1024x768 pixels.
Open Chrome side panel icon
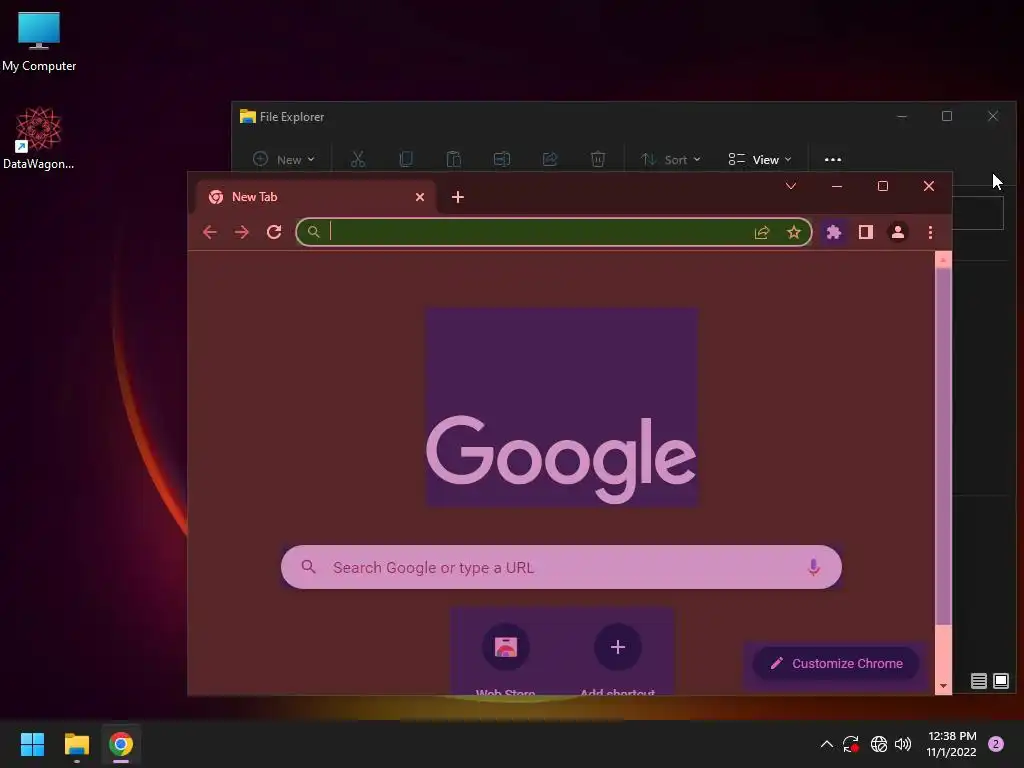[x=866, y=232]
